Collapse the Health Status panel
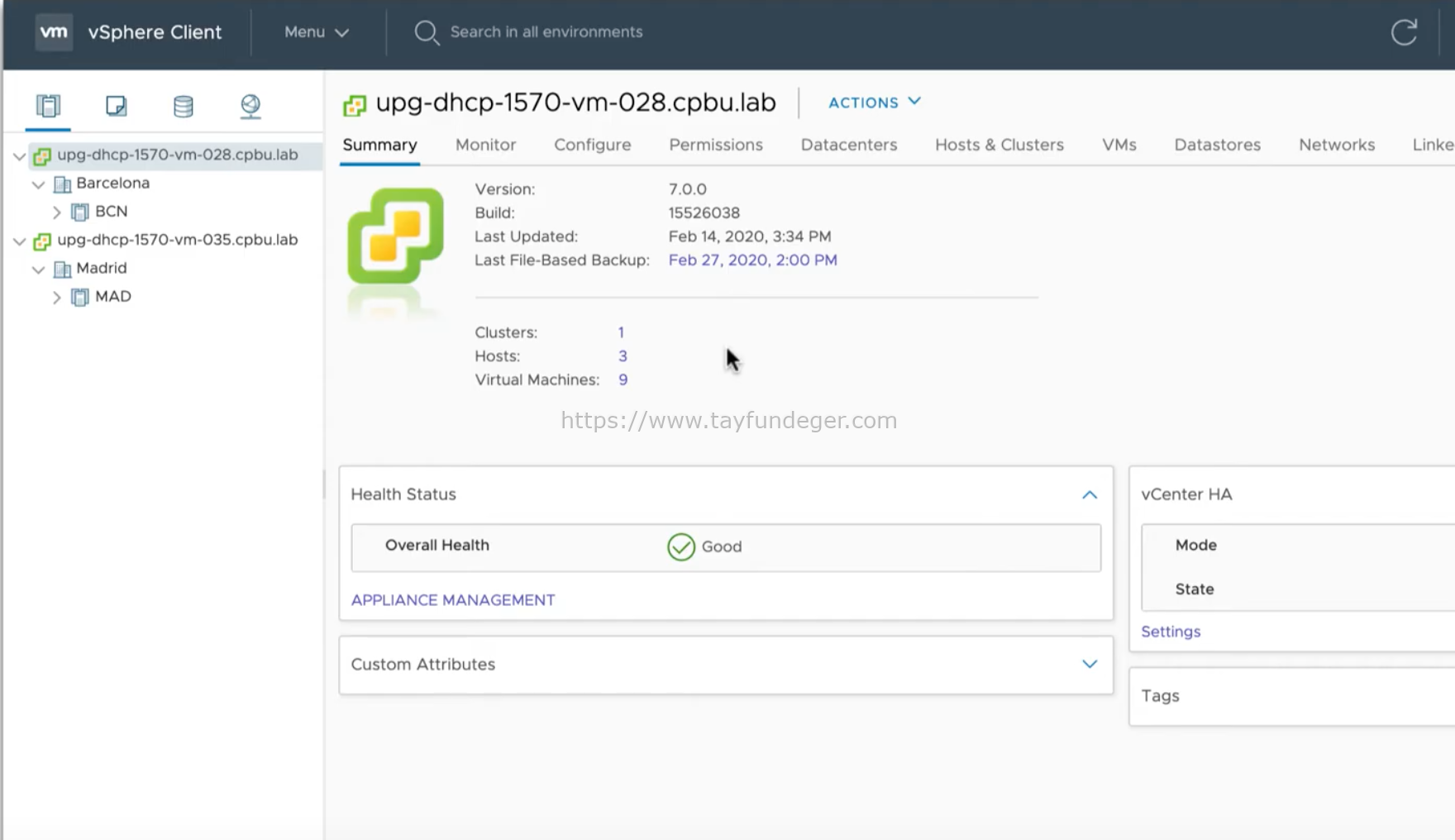The height and width of the screenshot is (840, 1455). 1090,494
